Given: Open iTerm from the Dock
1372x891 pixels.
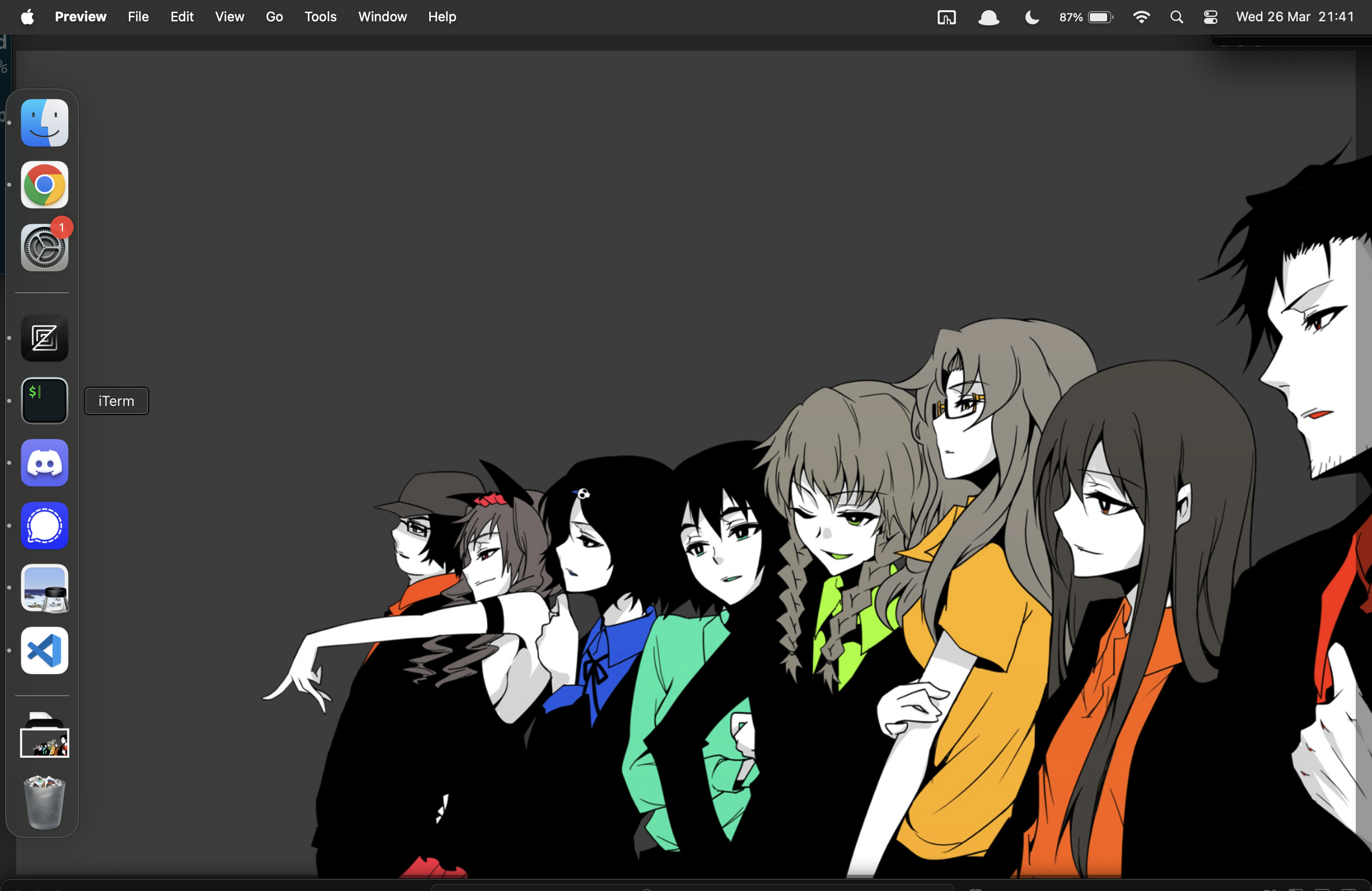Looking at the screenshot, I should [x=44, y=400].
